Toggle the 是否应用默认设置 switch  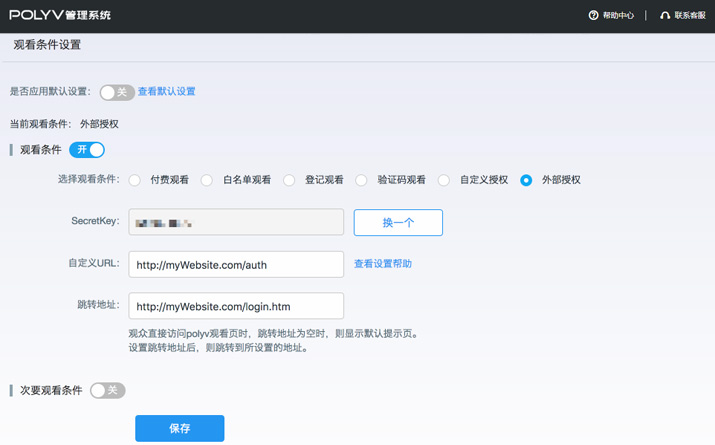click(x=116, y=92)
